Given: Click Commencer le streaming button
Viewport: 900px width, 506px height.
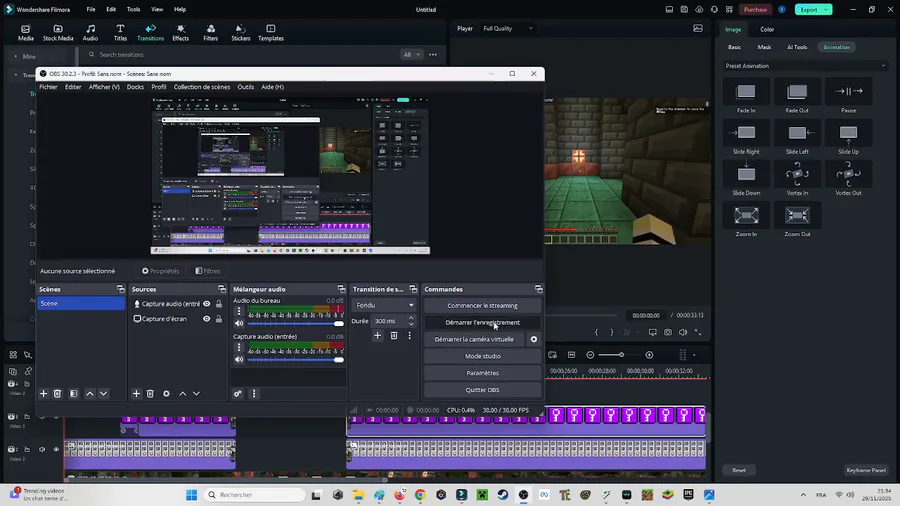Looking at the screenshot, I should click(x=482, y=305).
